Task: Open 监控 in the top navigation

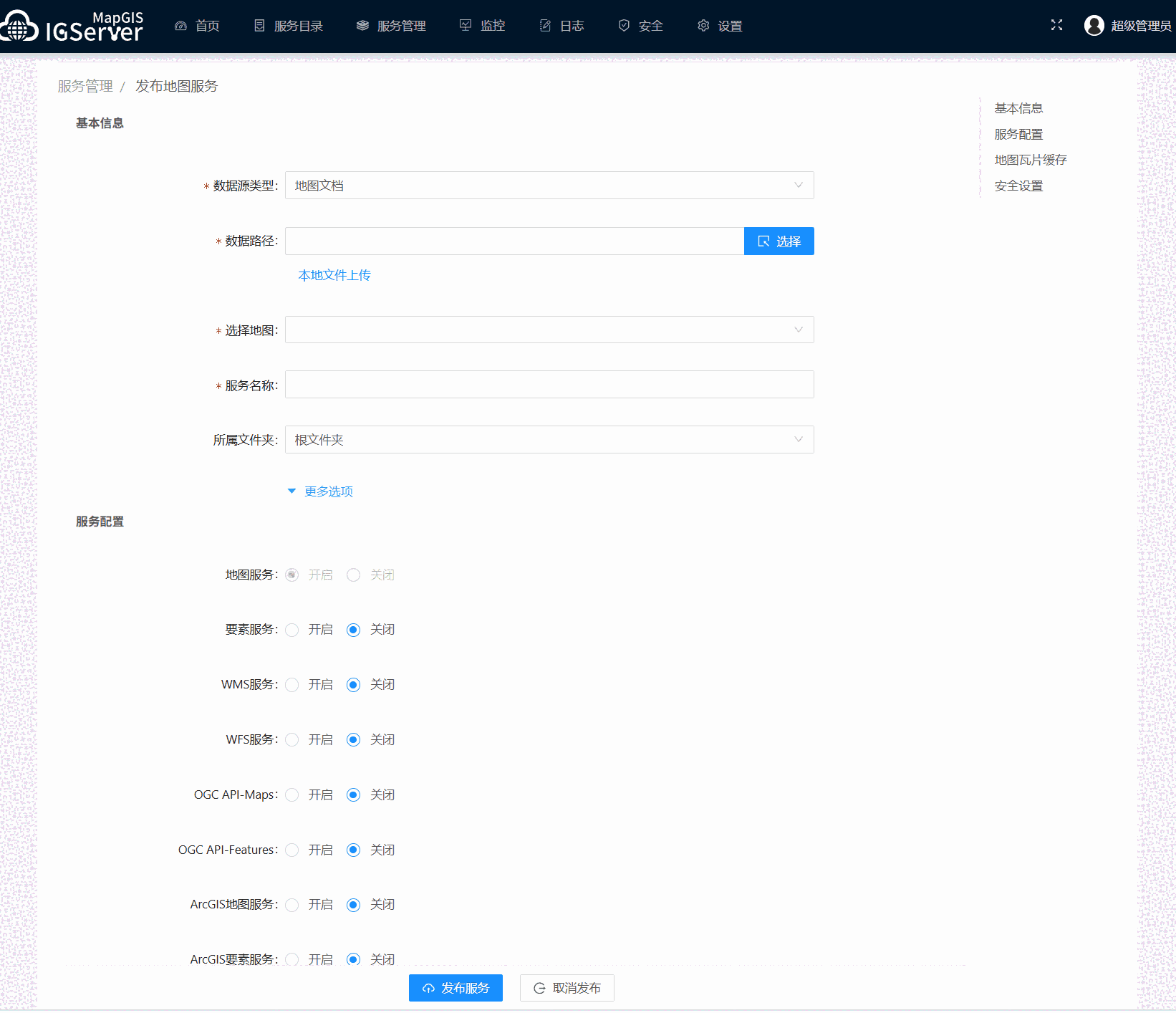Action: coord(493,26)
